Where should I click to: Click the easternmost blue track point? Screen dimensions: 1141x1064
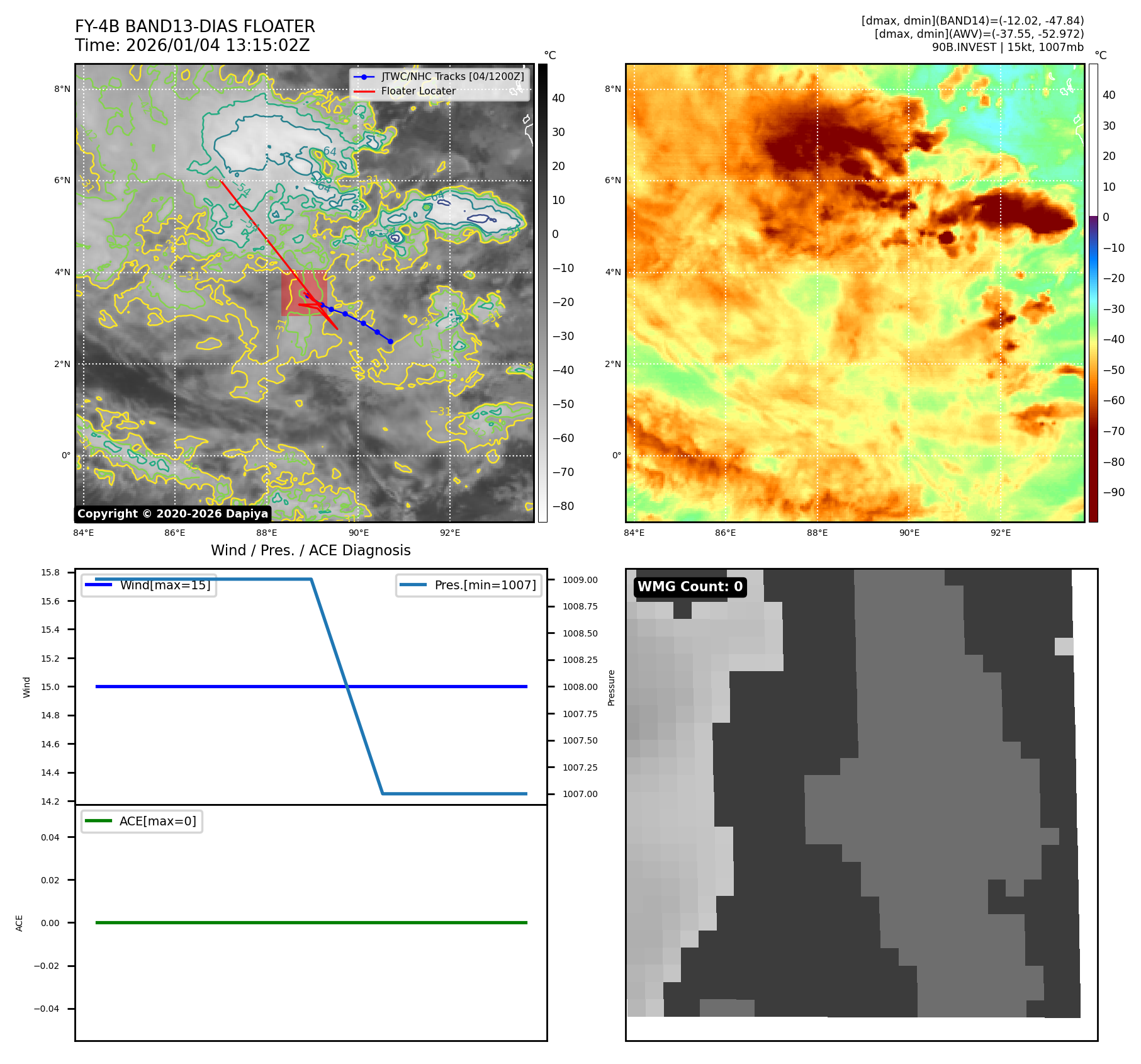coord(390,341)
